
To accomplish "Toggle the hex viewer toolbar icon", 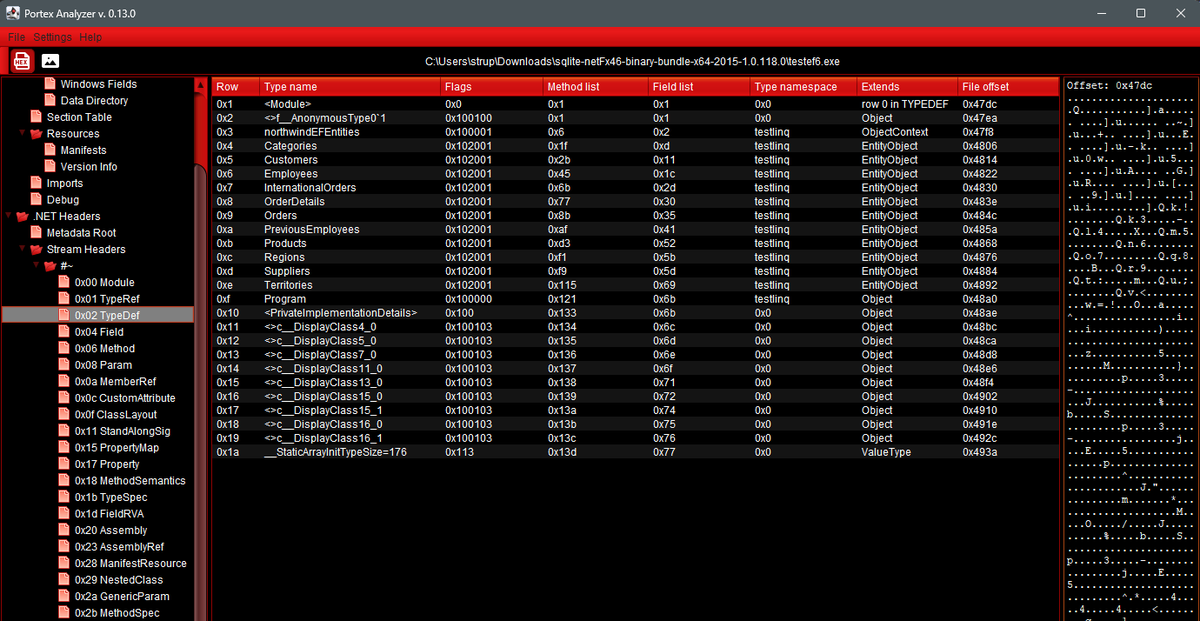I will click(22, 61).
